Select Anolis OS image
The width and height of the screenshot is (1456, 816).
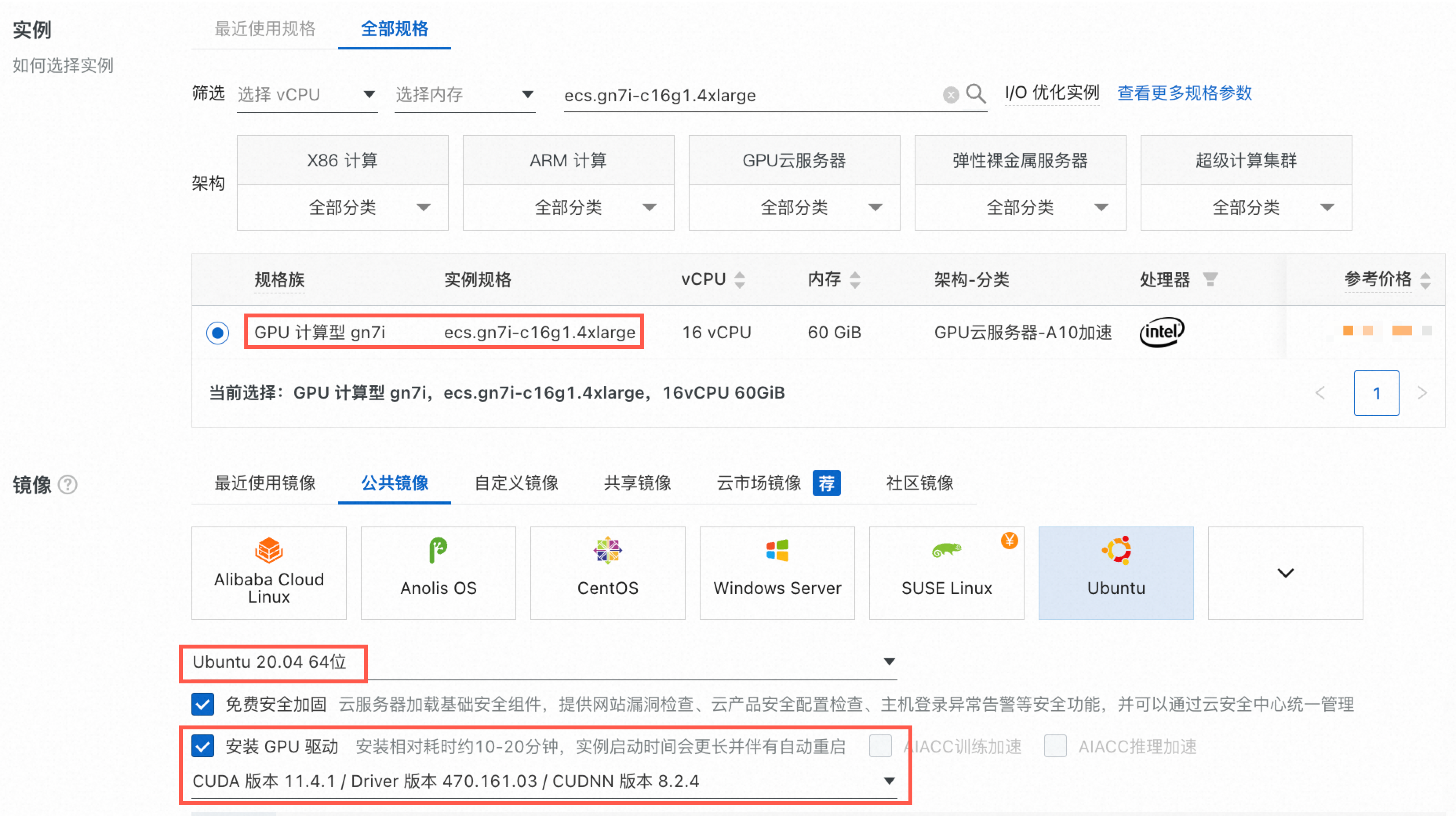439,573
